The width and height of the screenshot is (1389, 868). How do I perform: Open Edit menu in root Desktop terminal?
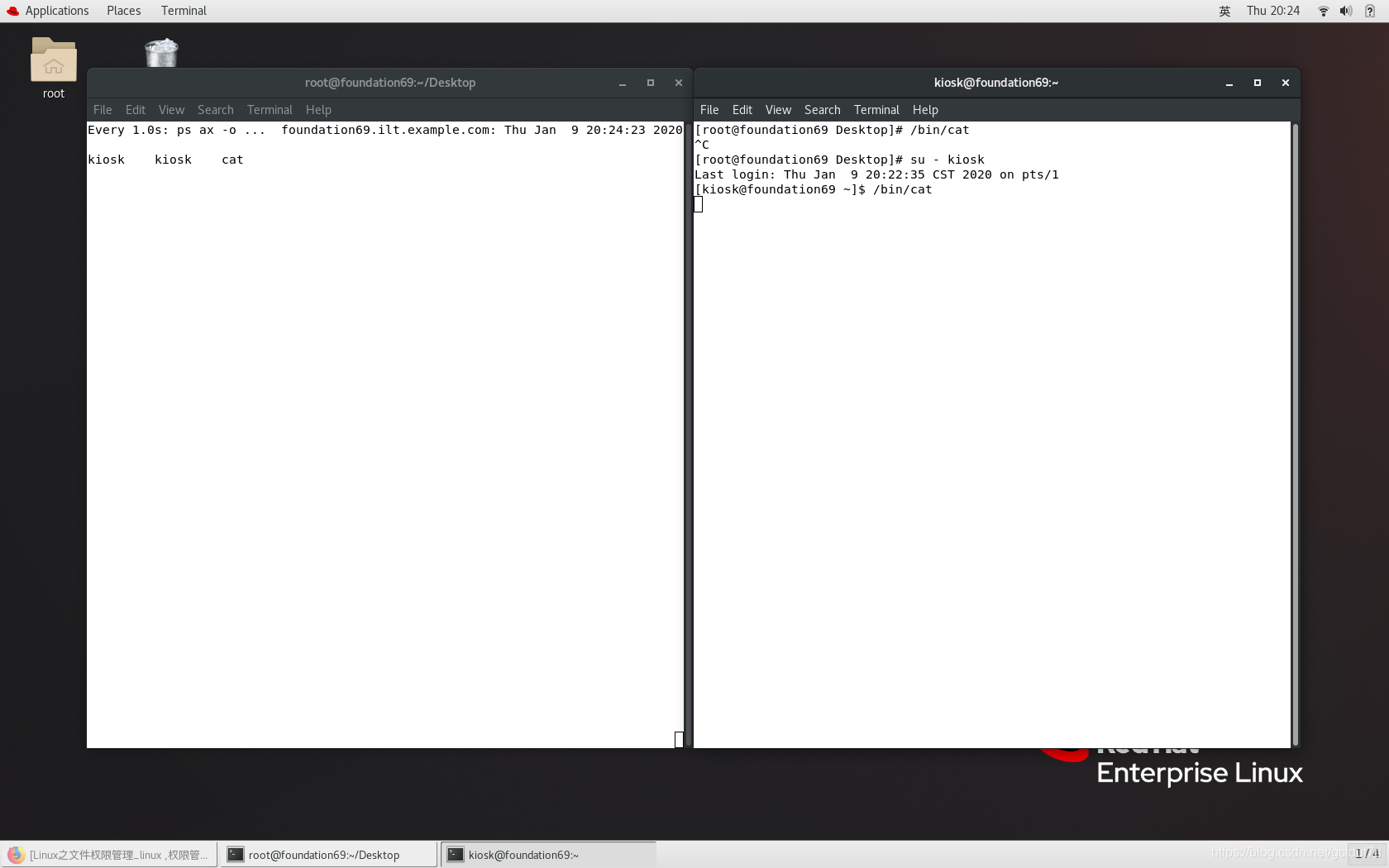[x=136, y=110]
